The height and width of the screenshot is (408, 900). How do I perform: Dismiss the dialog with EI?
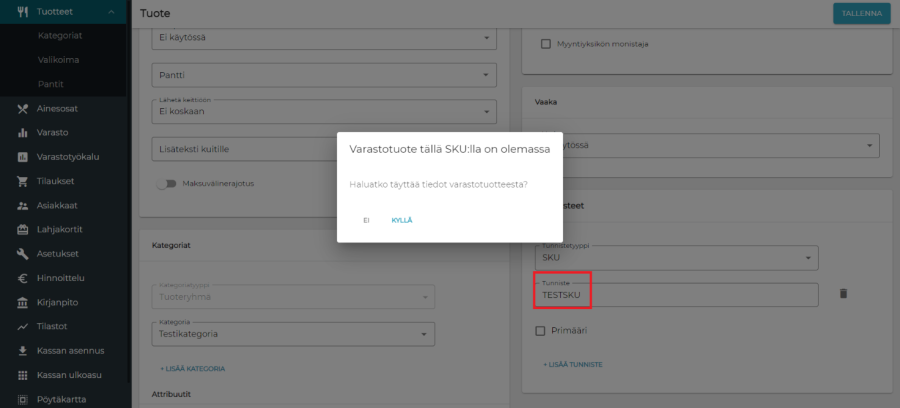(366, 220)
